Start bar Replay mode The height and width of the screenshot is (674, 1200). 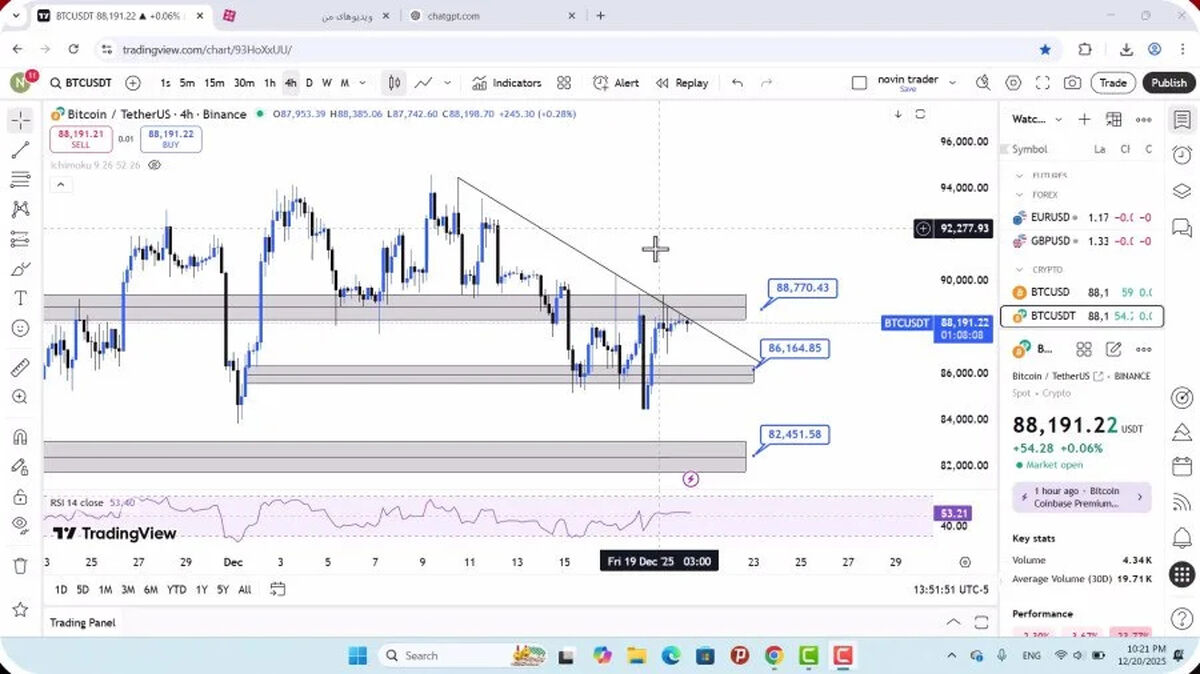coord(682,83)
